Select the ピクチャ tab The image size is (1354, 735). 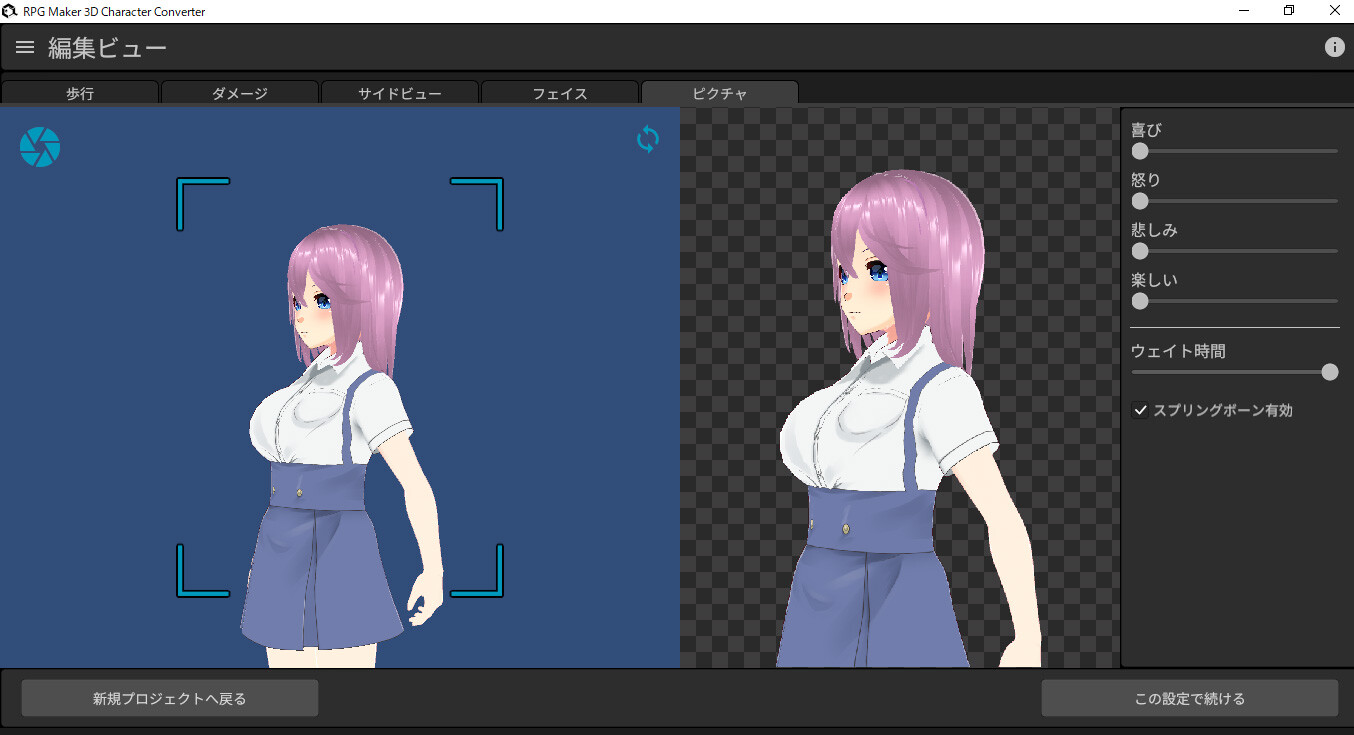[719, 92]
